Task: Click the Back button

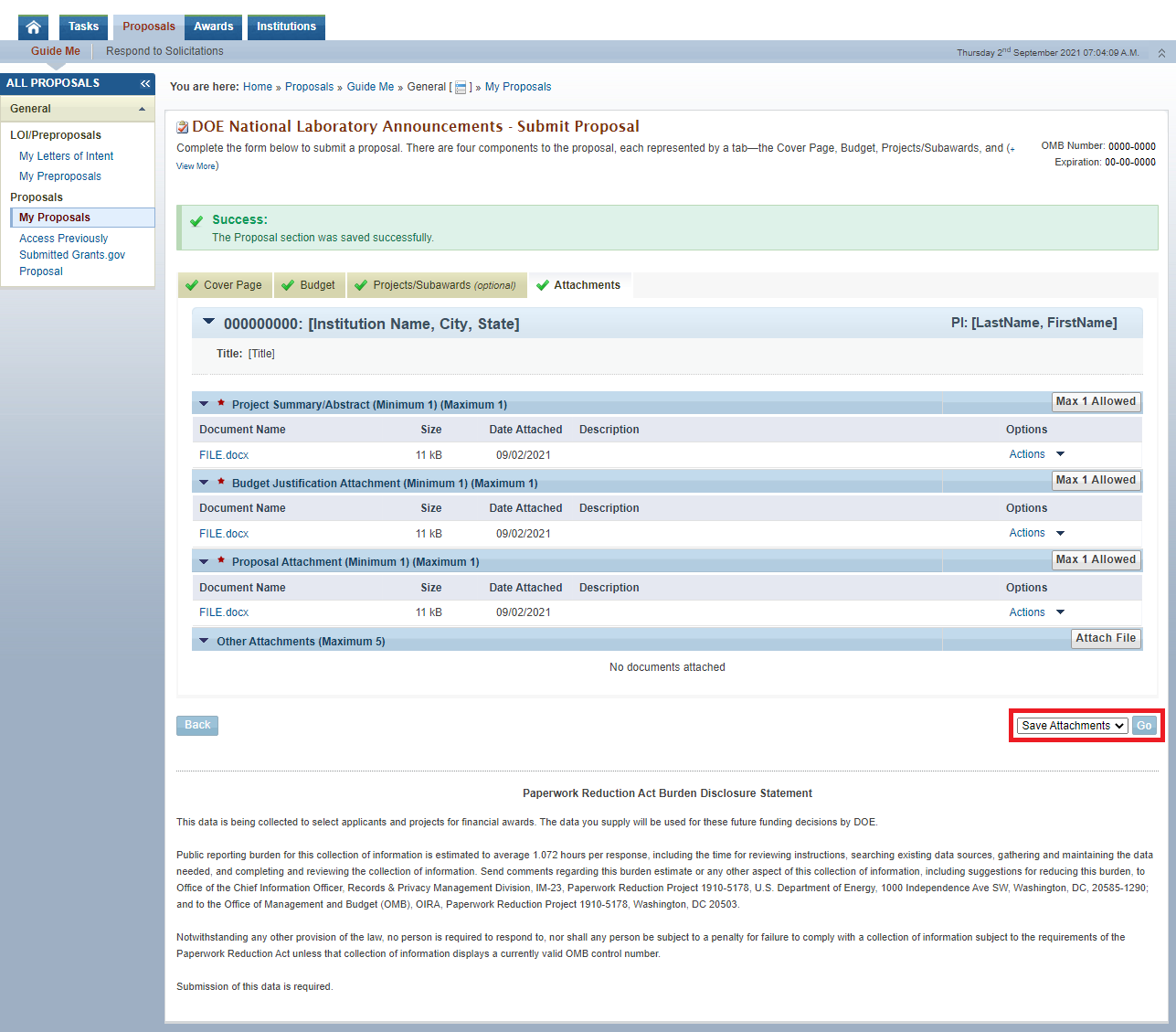Action: pos(197,726)
